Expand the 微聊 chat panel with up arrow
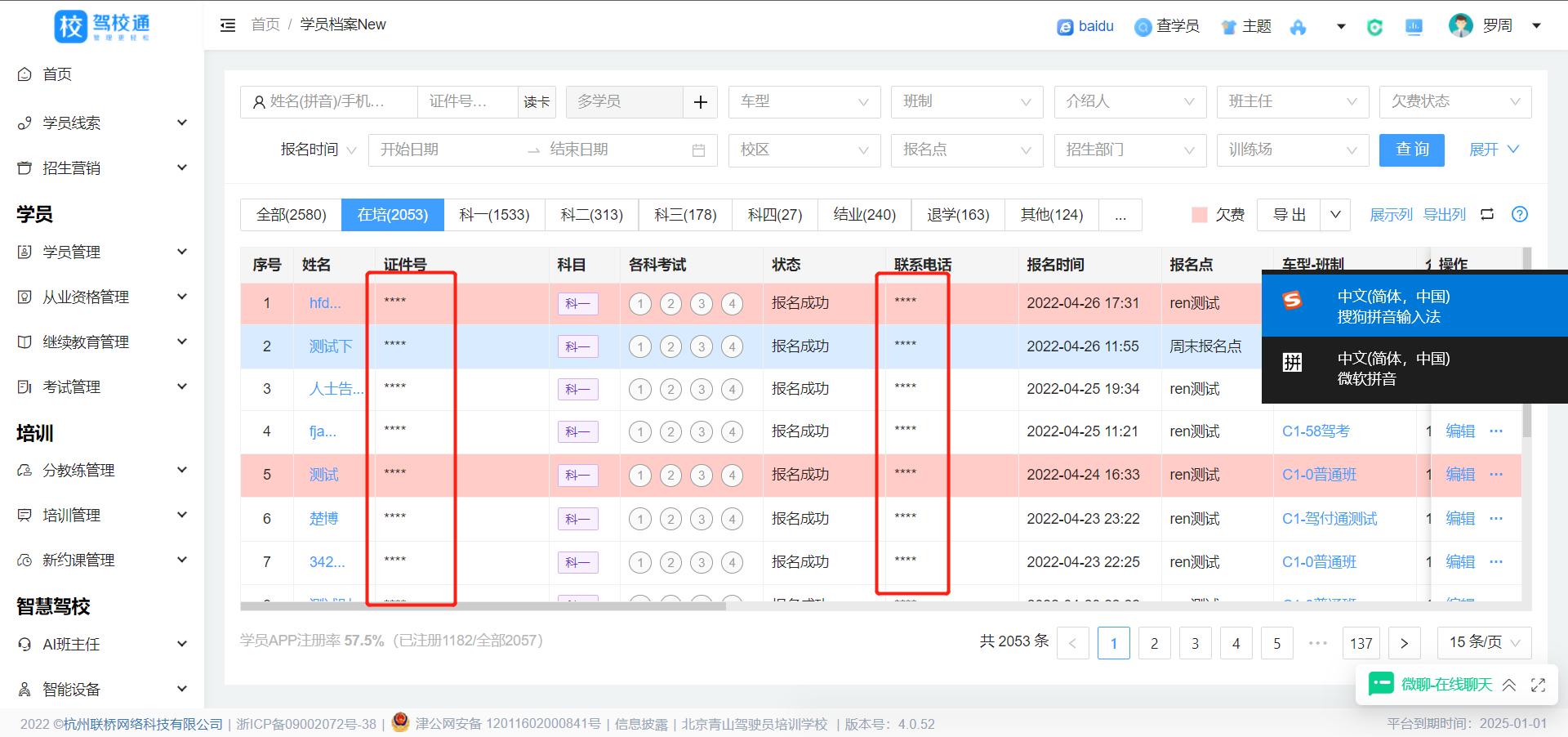Screen dimensions: 1568x737 click(x=1509, y=685)
